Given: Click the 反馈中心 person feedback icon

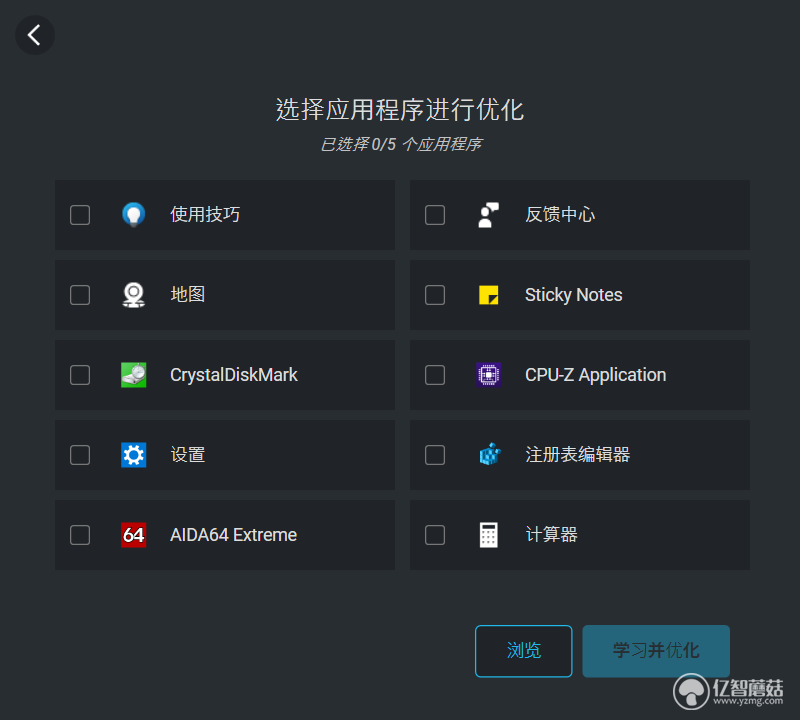Looking at the screenshot, I should [x=489, y=214].
